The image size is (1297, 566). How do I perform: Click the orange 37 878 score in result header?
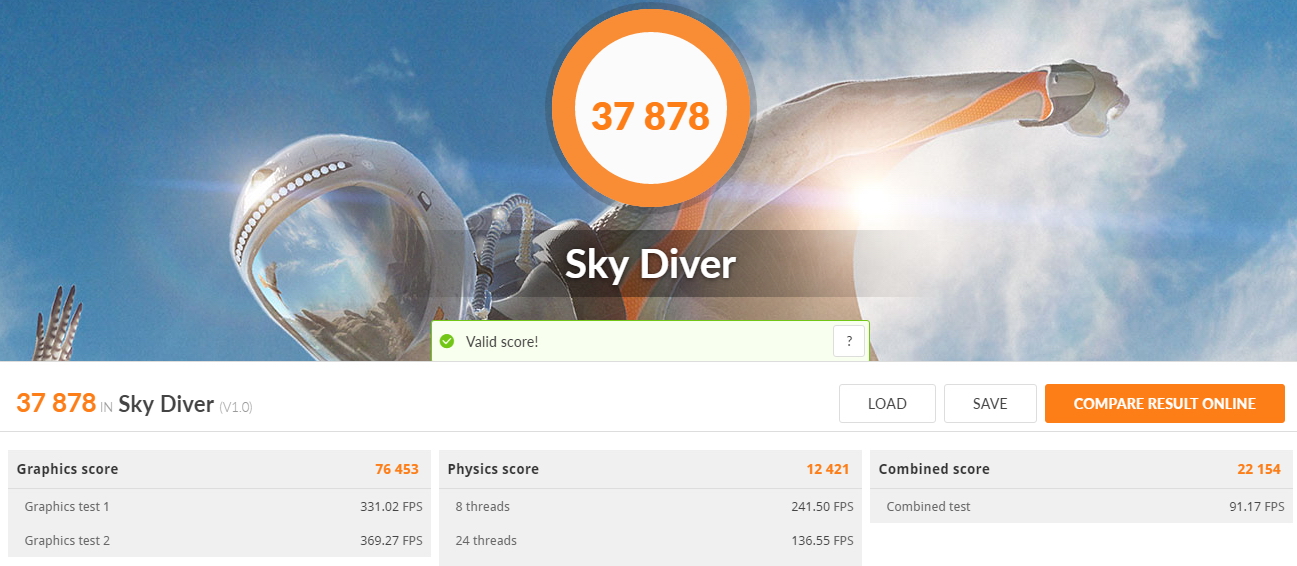coord(56,403)
